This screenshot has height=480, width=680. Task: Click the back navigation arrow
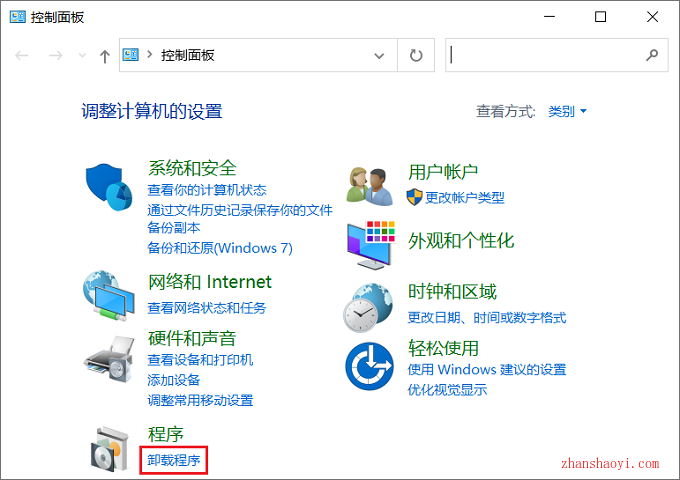[x=22, y=56]
